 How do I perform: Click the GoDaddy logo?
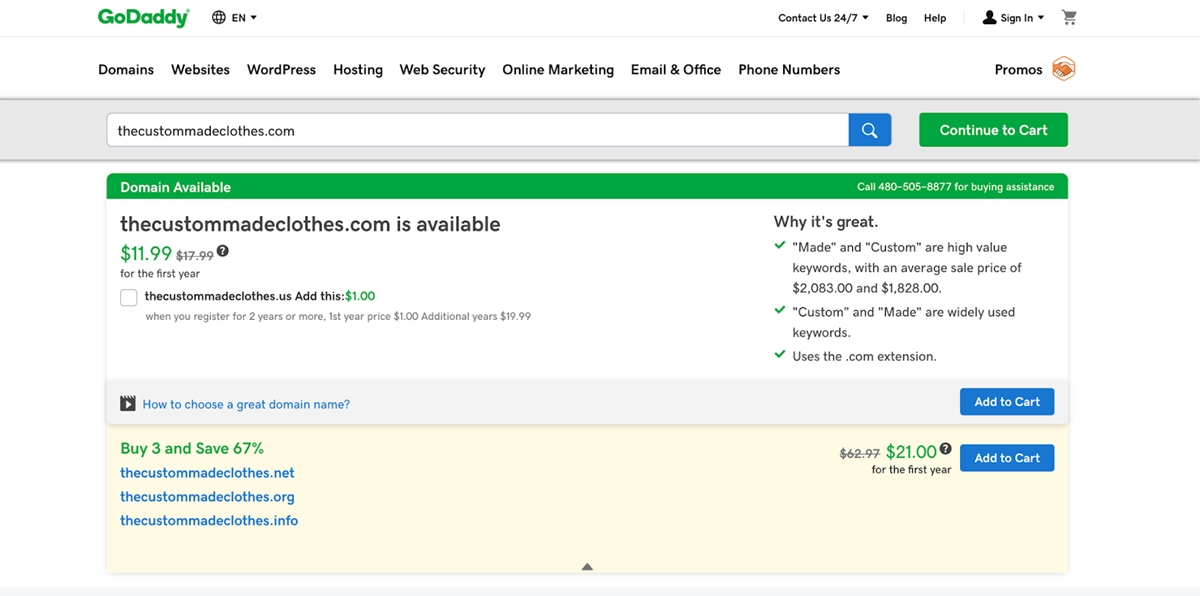pyautogui.click(x=143, y=17)
